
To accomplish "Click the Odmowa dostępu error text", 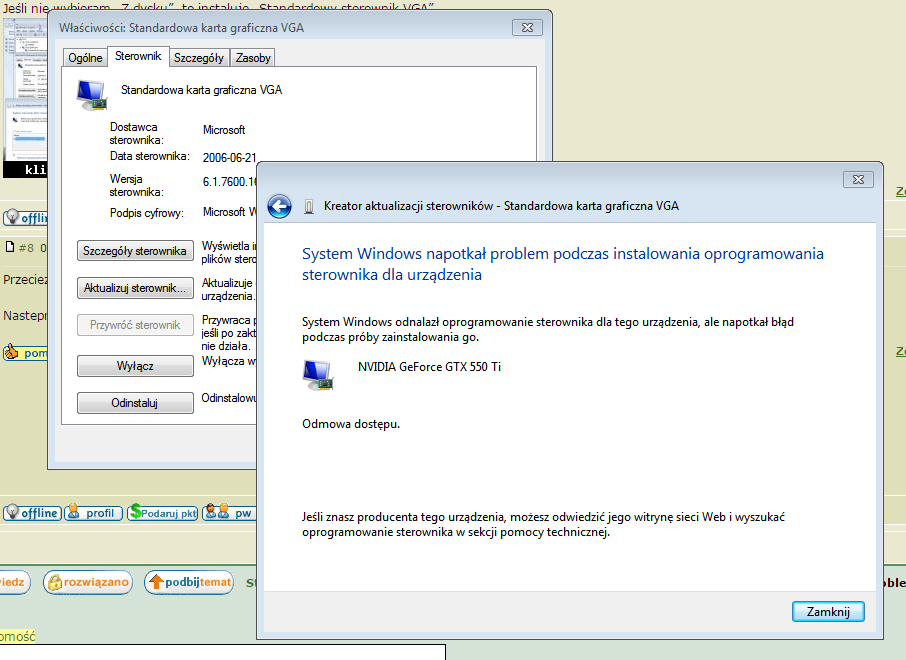I will 351,424.
